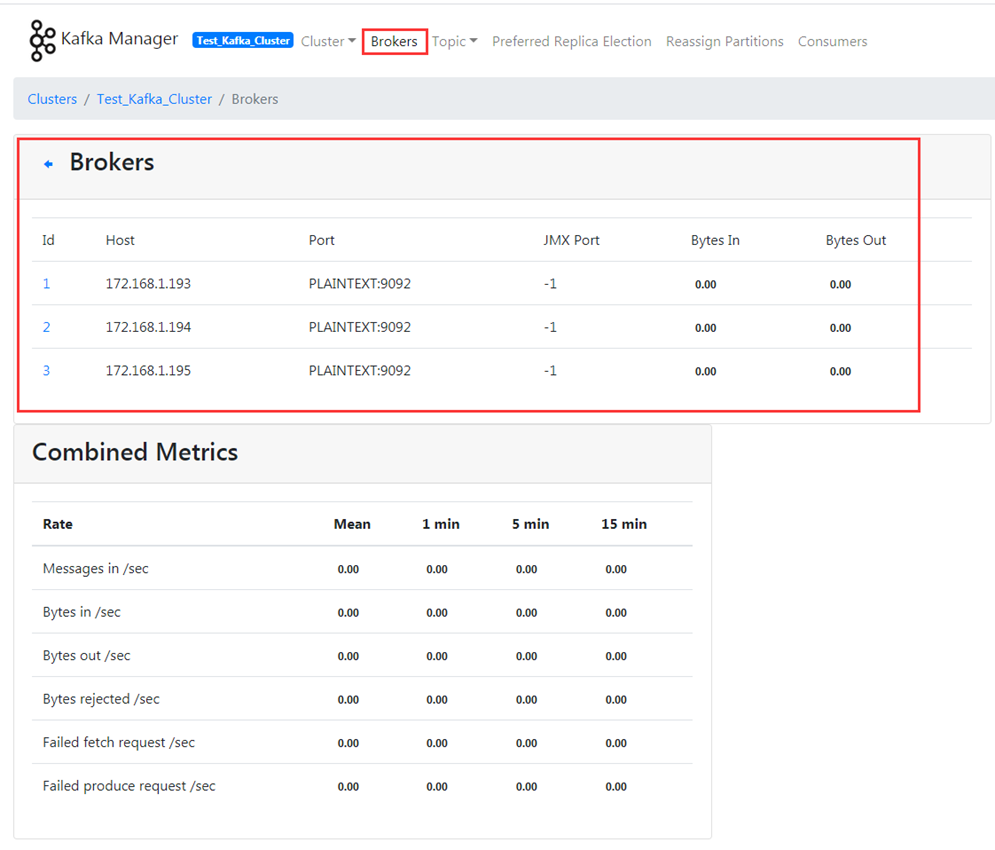
Task: Open the Brokers navigation item
Action: coord(394,41)
